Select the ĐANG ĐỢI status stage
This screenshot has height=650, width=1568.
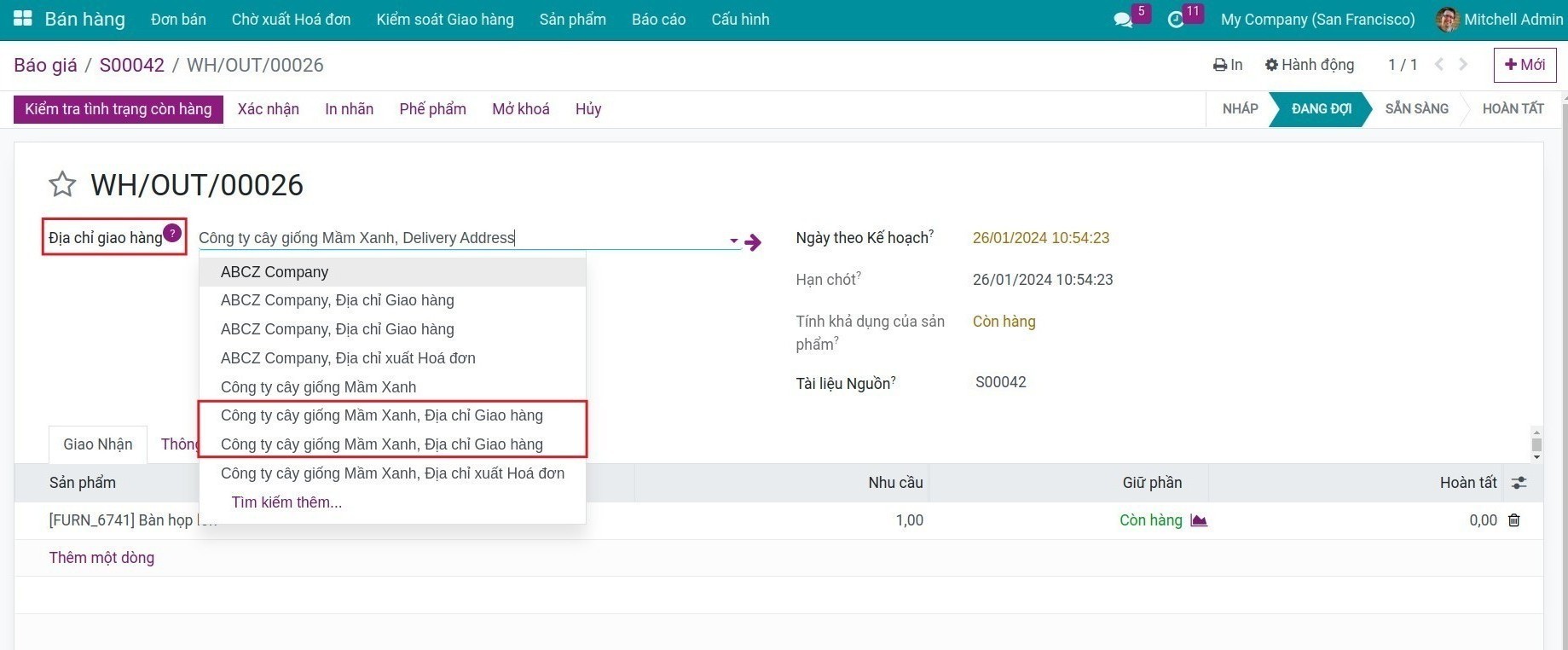[x=1321, y=109]
